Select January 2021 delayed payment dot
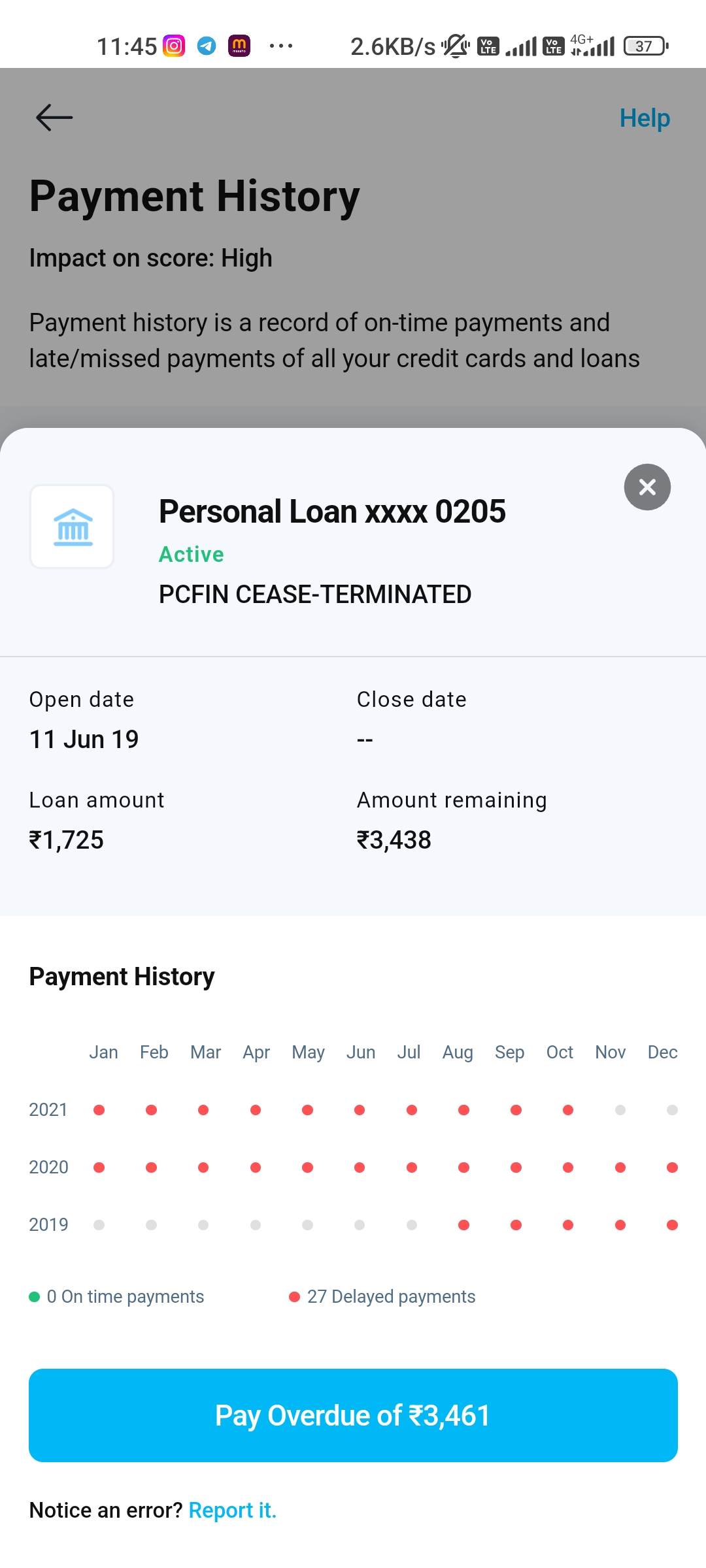706x1568 pixels. pos(99,1110)
